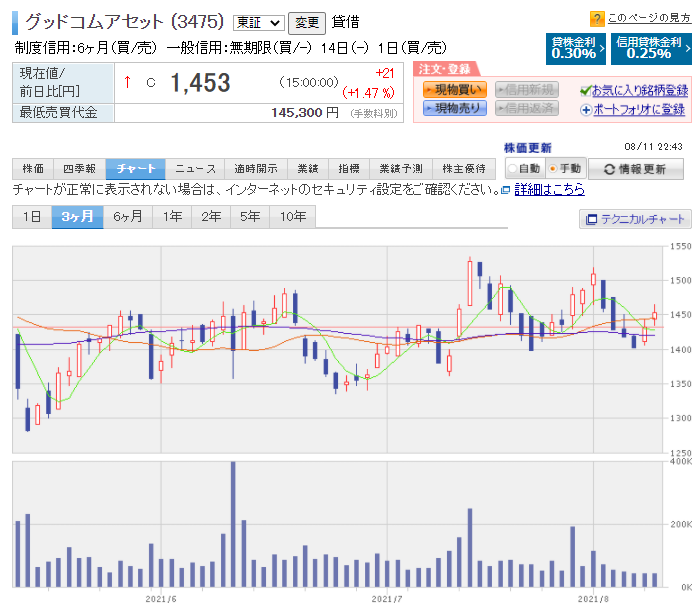Image resolution: width=695 pixels, height=606 pixels.
Task: Open the 株主優待 tab
Action: click(464, 169)
